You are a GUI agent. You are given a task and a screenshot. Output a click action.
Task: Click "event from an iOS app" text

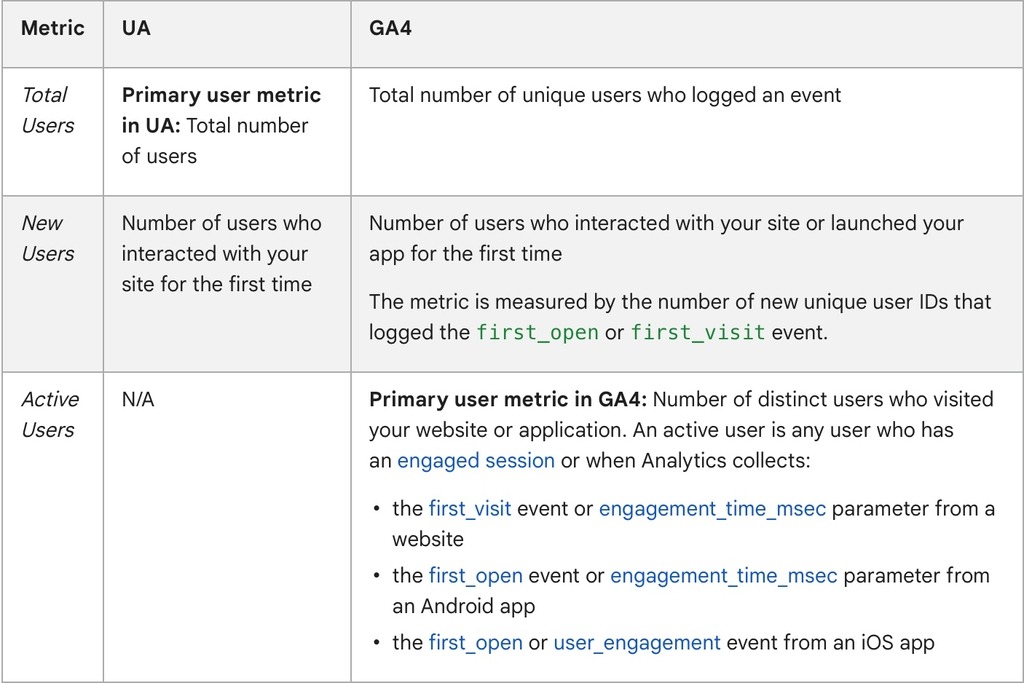pyautogui.click(x=830, y=643)
